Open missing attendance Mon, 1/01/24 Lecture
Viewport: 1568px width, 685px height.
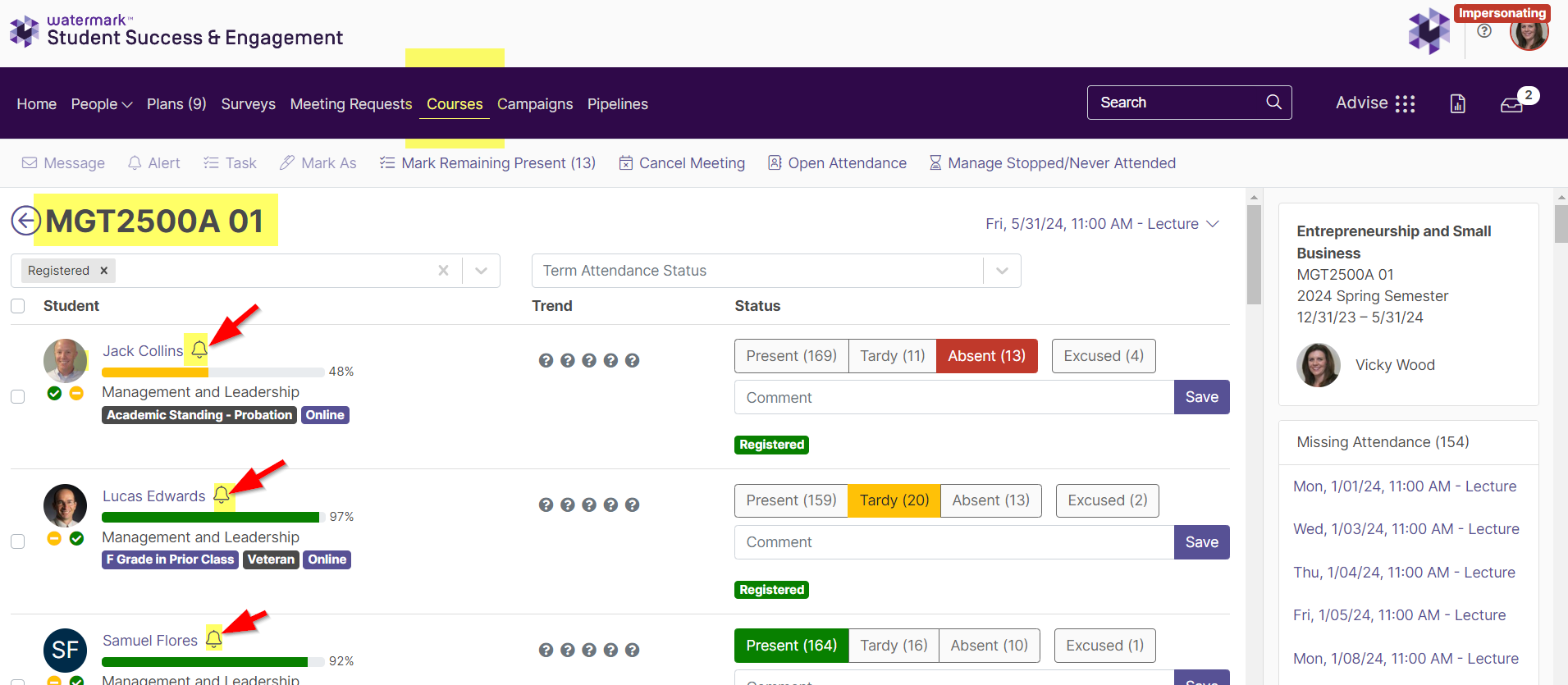pos(1405,486)
